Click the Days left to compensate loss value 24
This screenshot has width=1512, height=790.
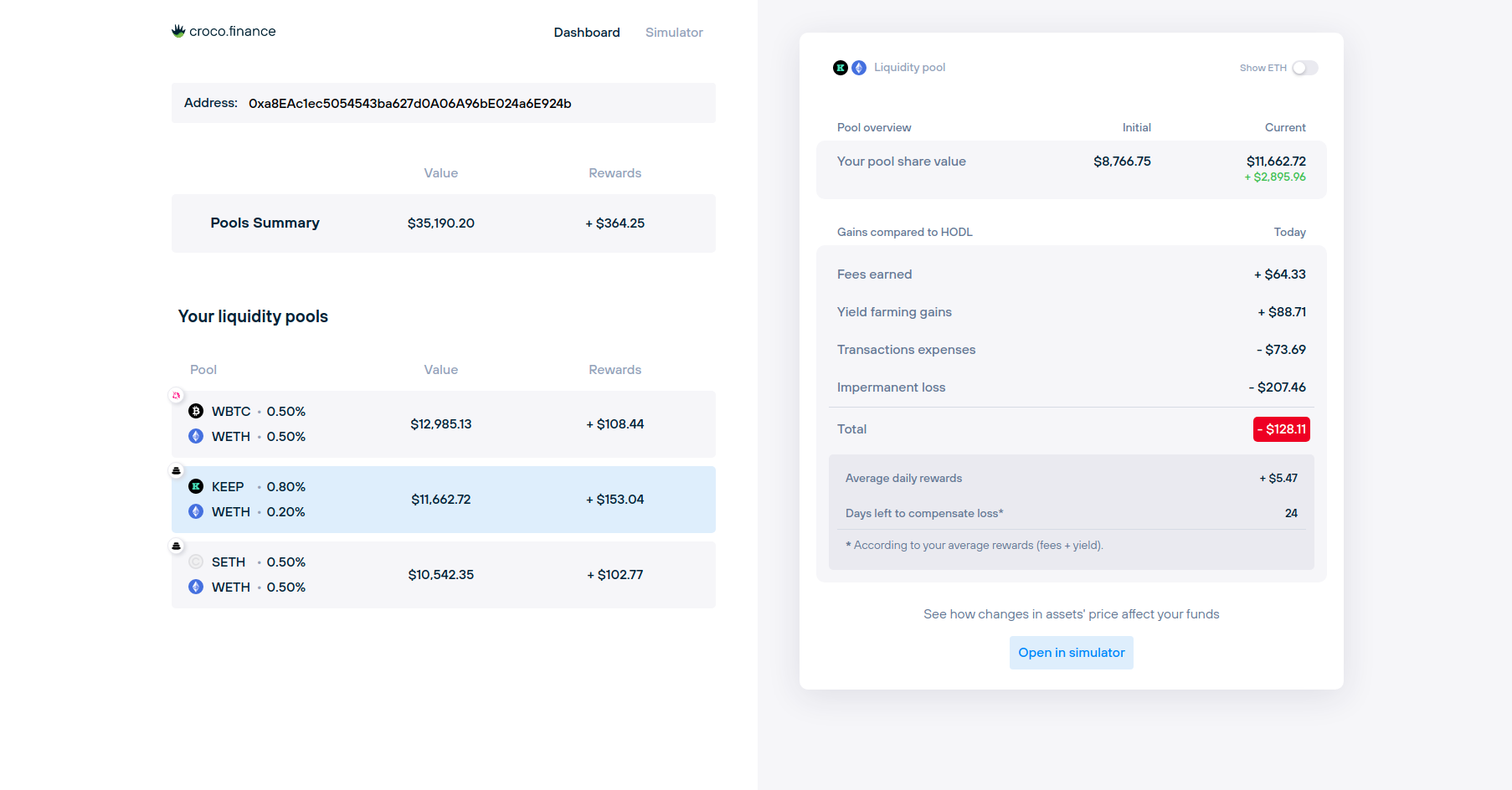tap(1291, 514)
